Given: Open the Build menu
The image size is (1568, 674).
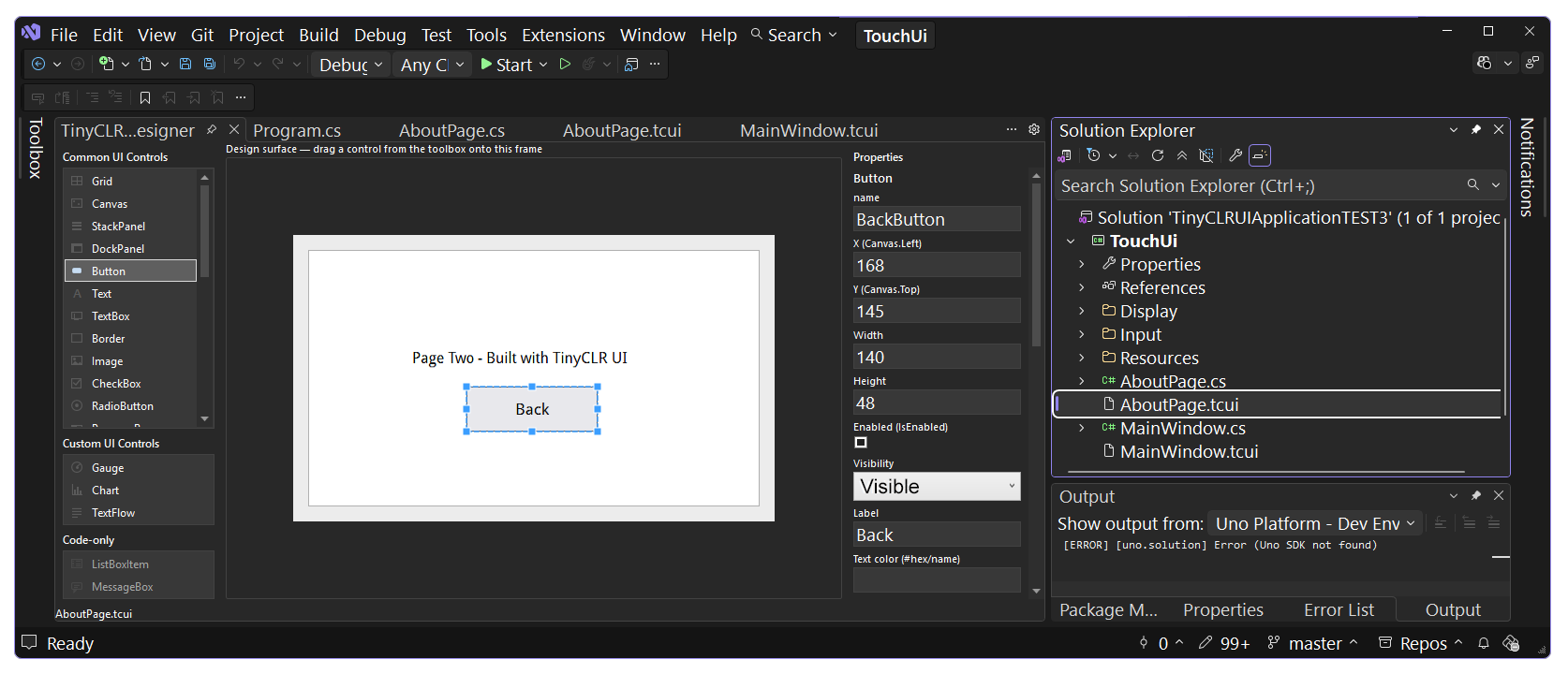Looking at the screenshot, I should point(318,35).
